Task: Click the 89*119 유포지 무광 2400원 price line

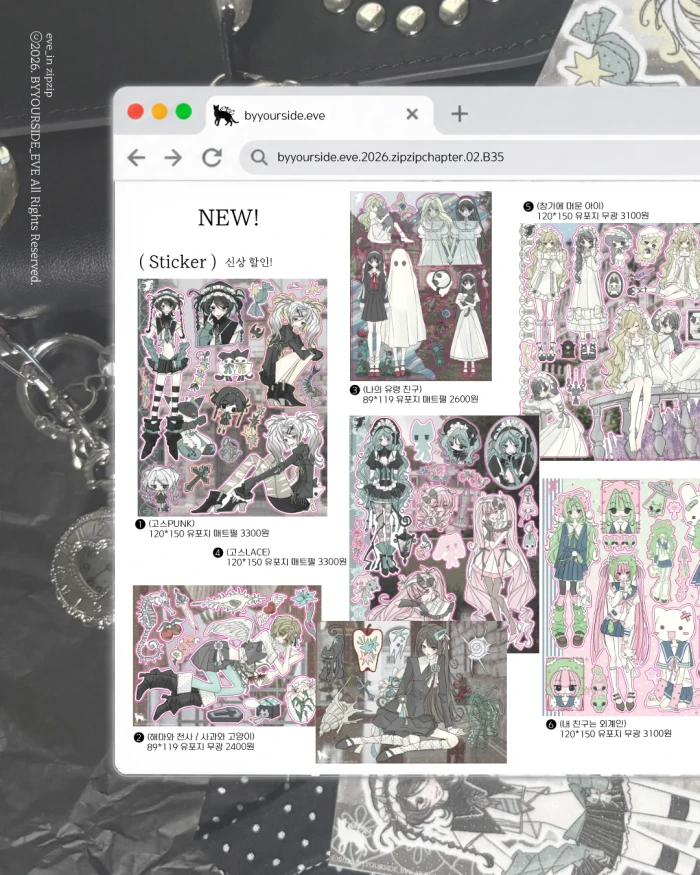Action: tap(201, 747)
